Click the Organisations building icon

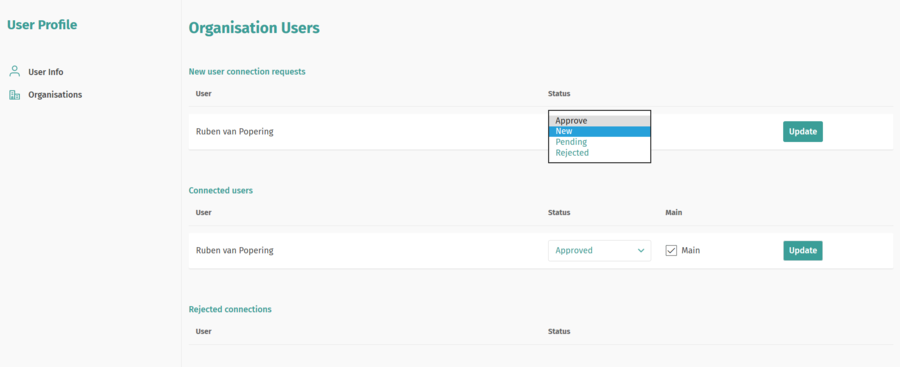pos(14,95)
